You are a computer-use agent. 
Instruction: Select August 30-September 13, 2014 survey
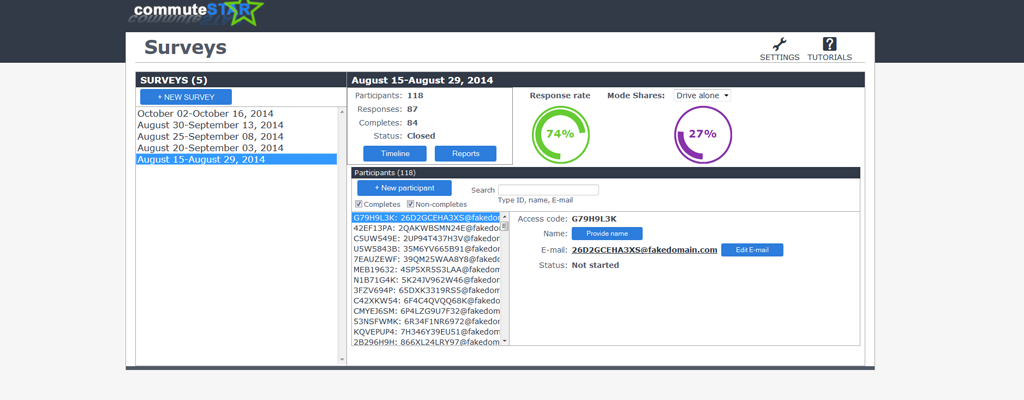pos(210,125)
